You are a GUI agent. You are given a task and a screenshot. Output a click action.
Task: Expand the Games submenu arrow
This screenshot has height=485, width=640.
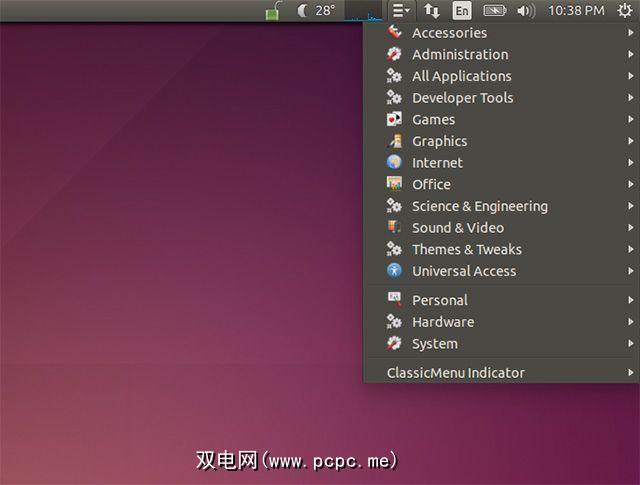click(x=631, y=119)
